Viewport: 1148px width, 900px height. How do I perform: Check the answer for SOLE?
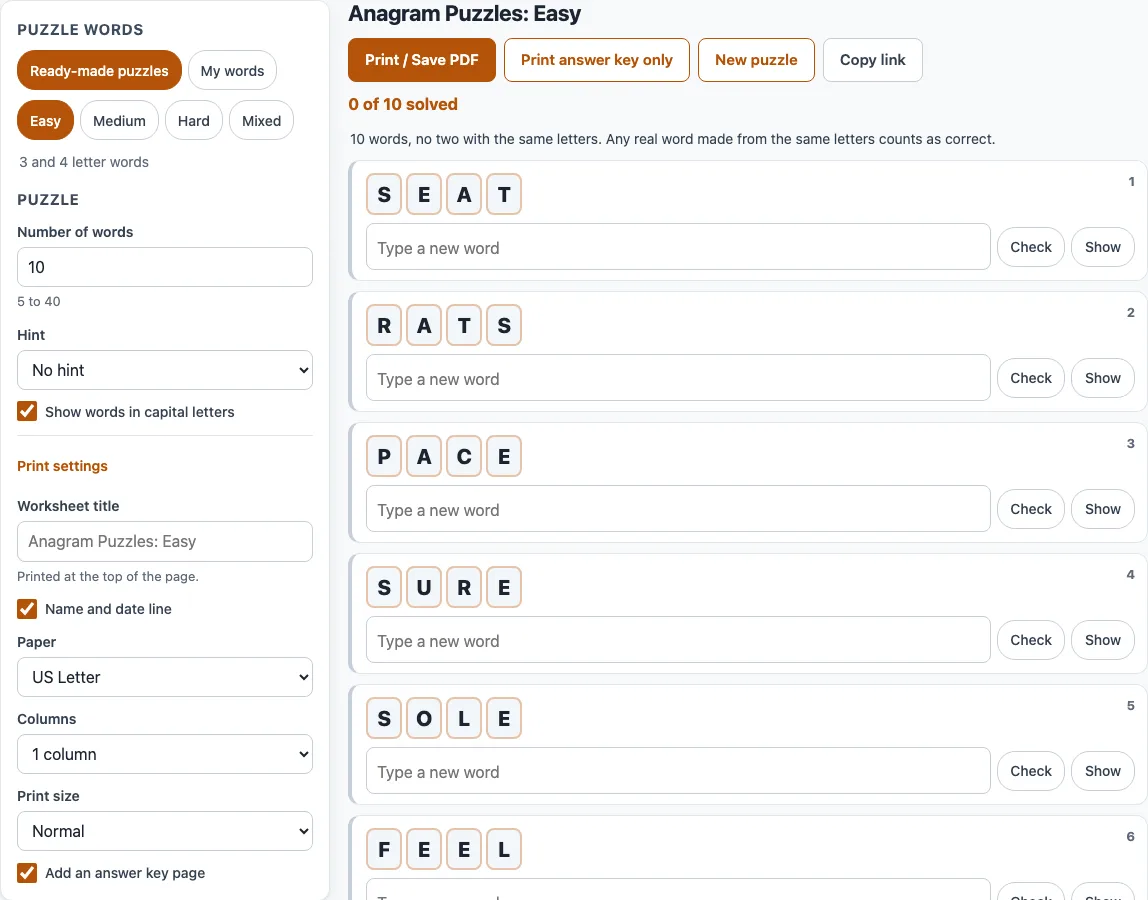(1031, 771)
